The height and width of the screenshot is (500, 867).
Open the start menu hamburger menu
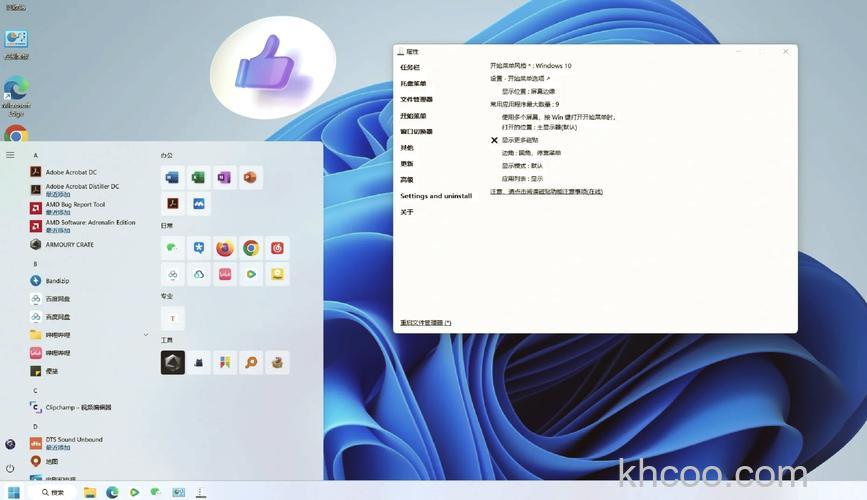[10, 155]
